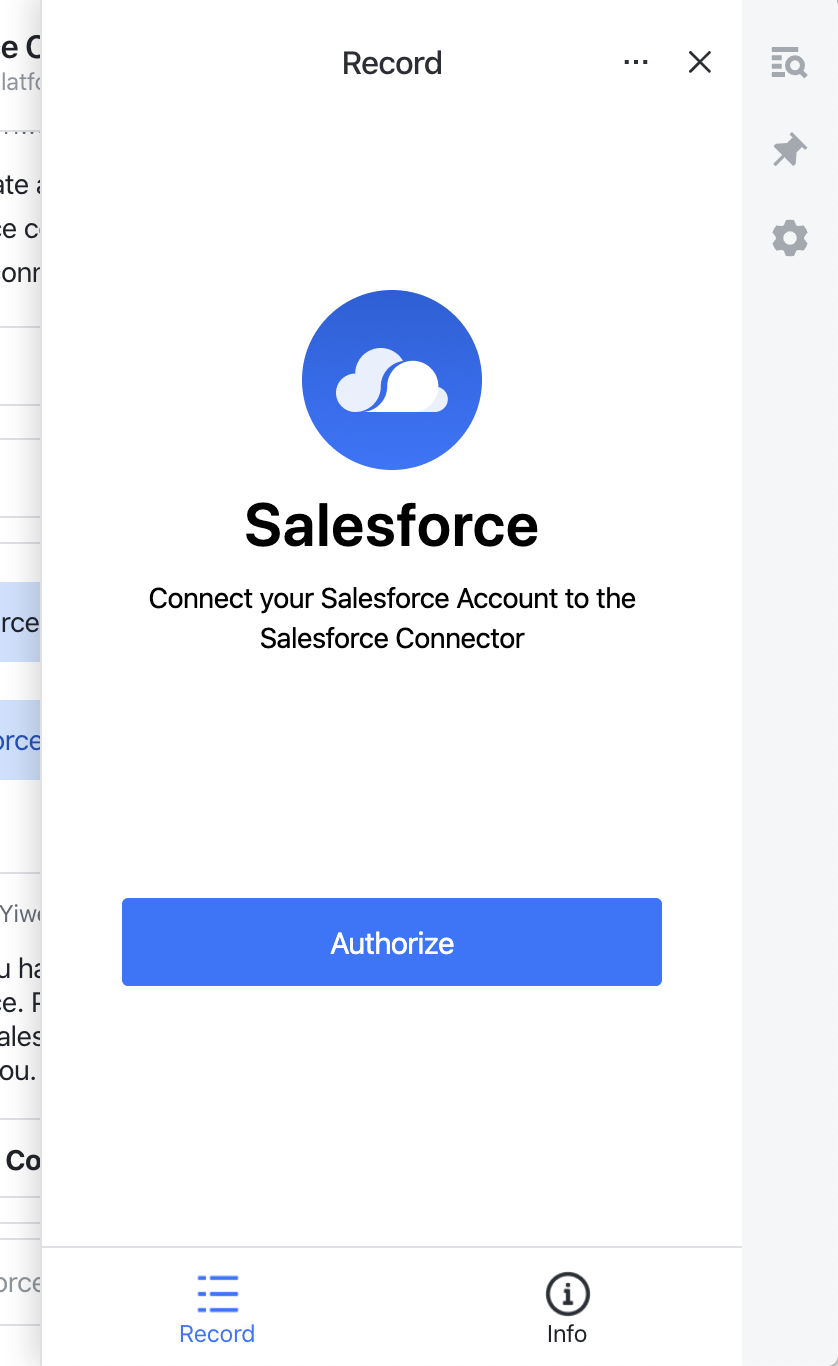
Task: Click the Salesforce heading text
Action: pyautogui.click(x=392, y=527)
